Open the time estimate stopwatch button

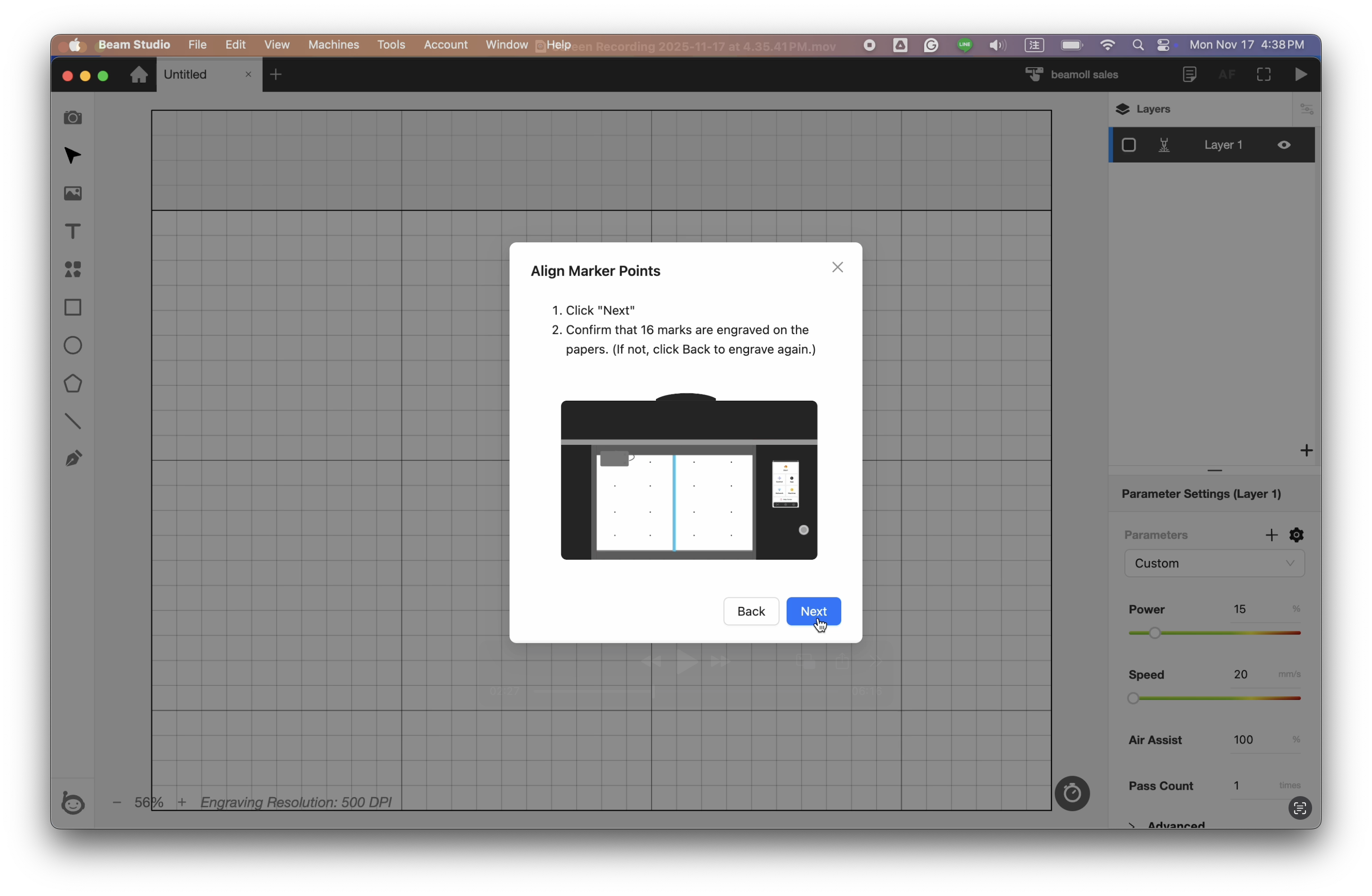click(1072, 793)
